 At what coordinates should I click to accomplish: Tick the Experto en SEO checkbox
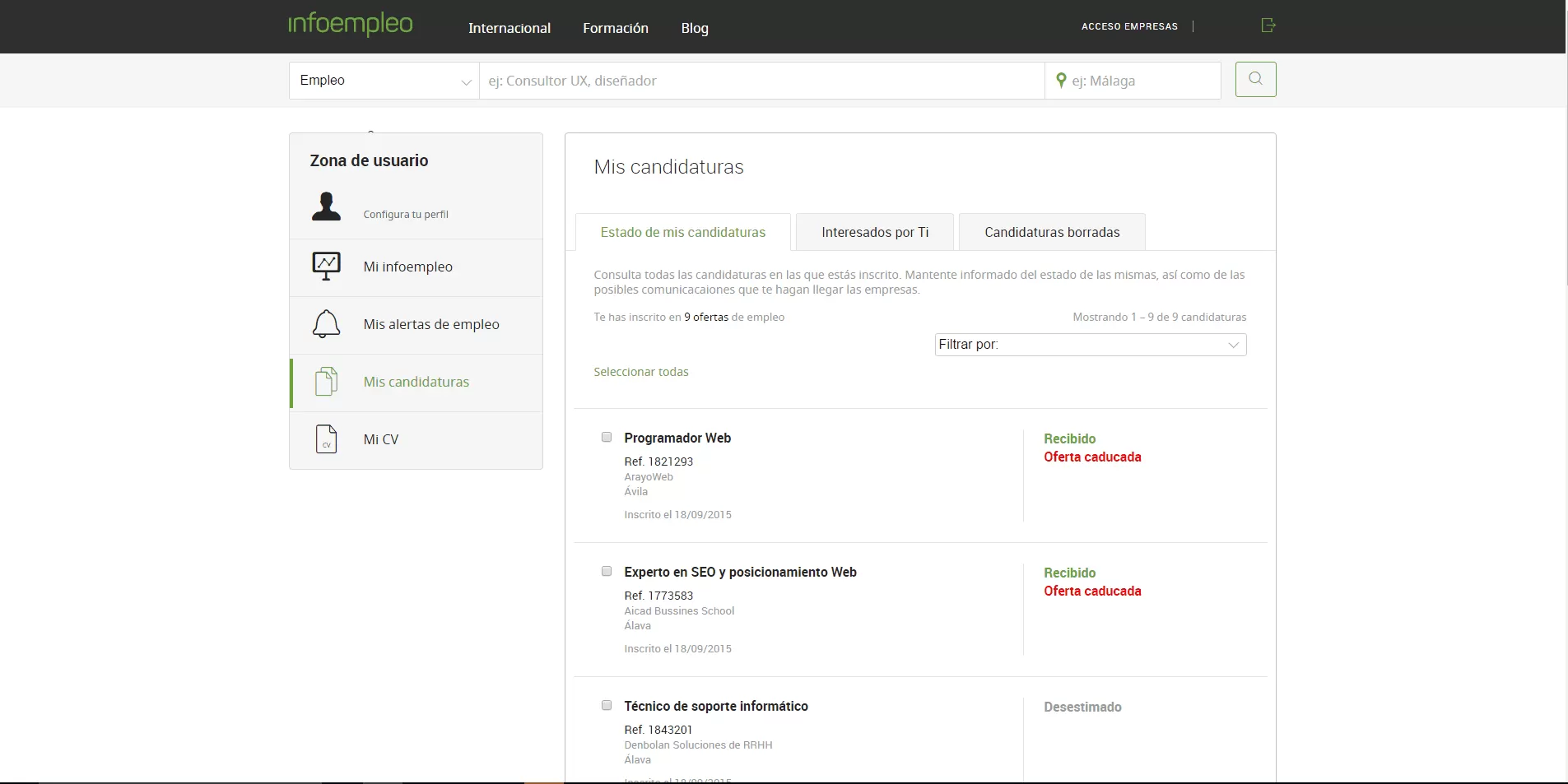[x=607, y=571]
